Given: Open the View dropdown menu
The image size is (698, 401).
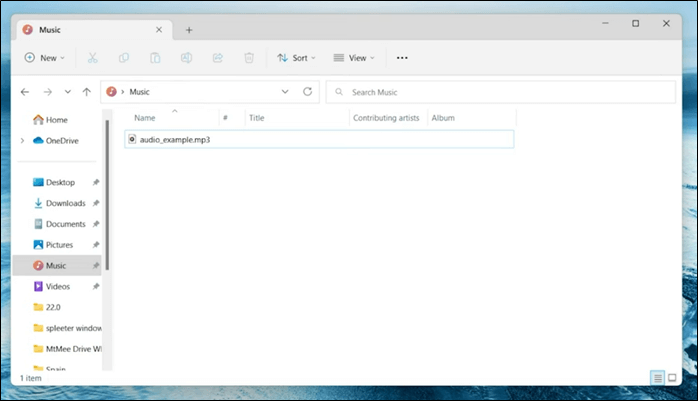Looking at the screenshot, I should pyautogui.click(x=354, y=58).
